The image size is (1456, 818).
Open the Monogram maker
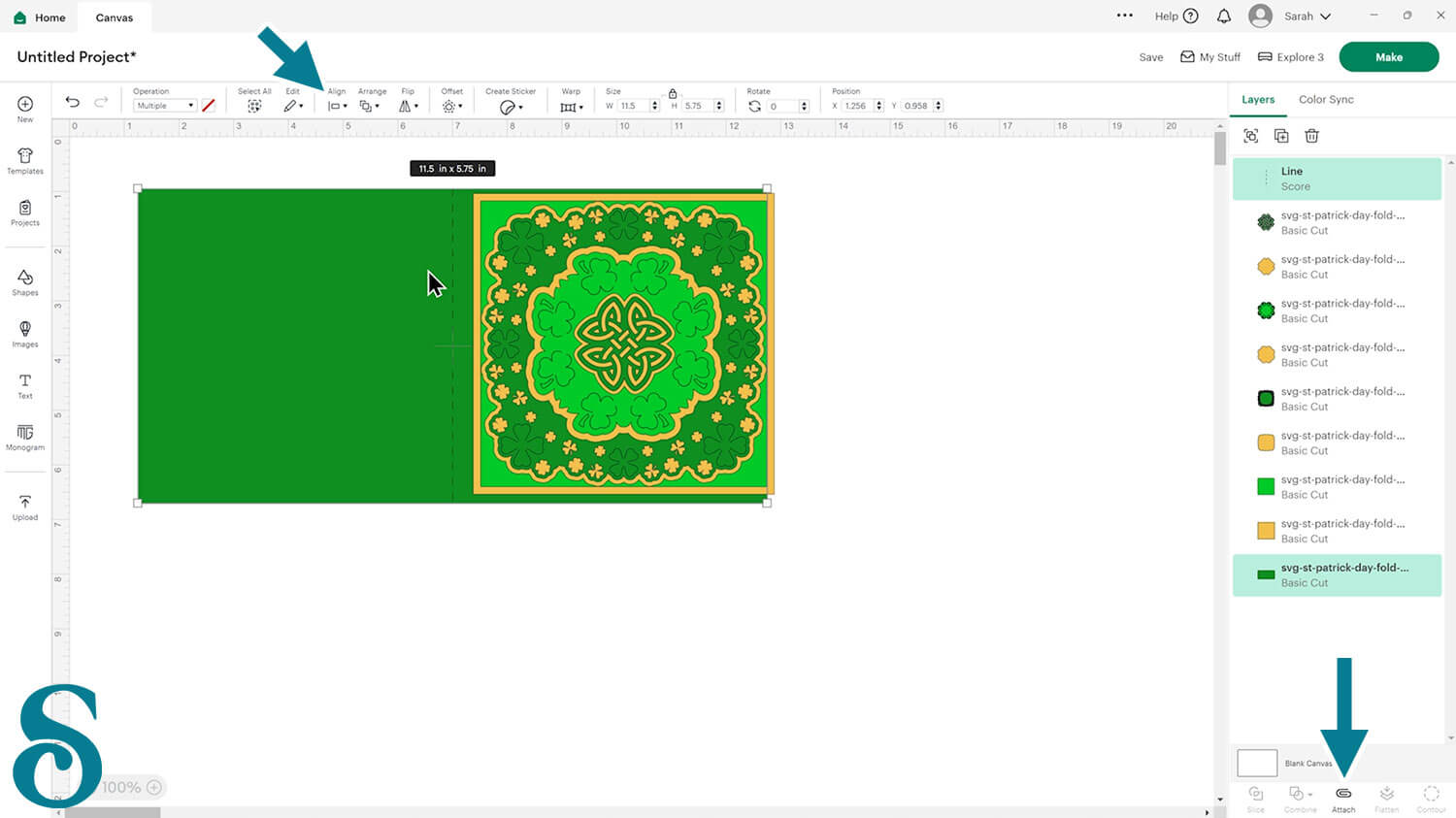[x=25, y=438]
